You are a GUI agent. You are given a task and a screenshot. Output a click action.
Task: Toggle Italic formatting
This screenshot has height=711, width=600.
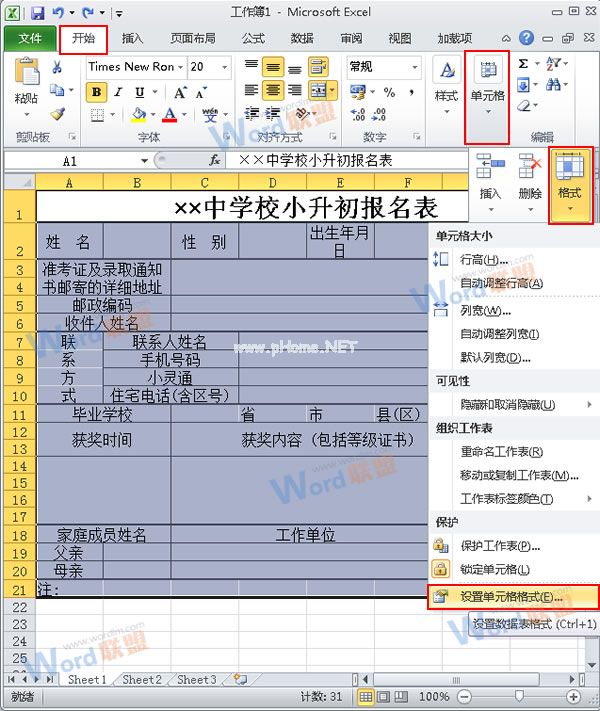[118, 92]
